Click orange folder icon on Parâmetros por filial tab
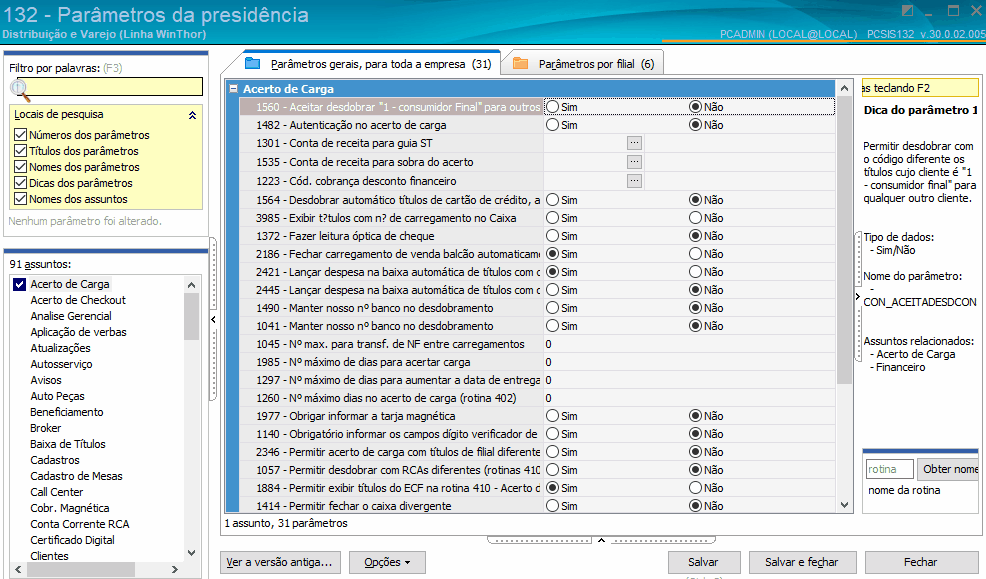This screenshot has height=579, width=986. click(521, 63)
